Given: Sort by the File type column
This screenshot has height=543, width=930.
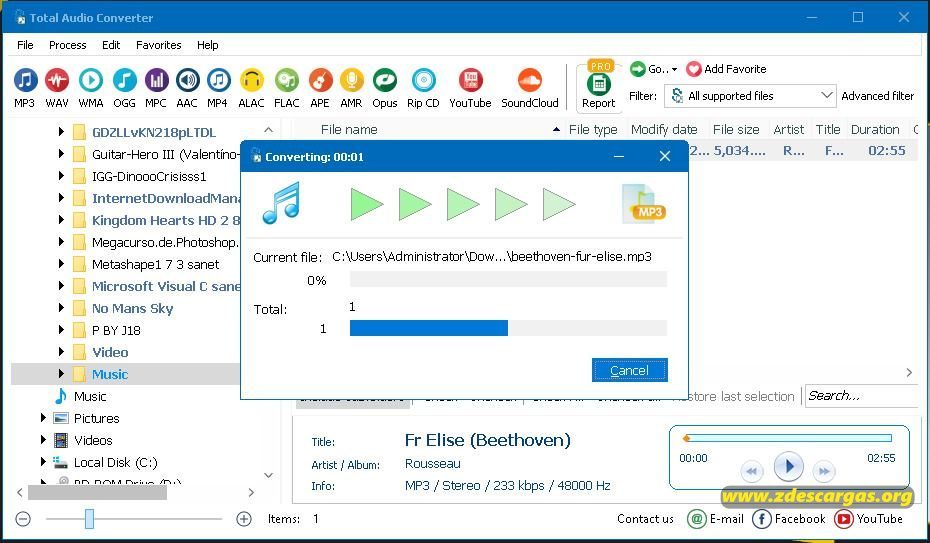Looking at the screenshot, I should 593,130.
